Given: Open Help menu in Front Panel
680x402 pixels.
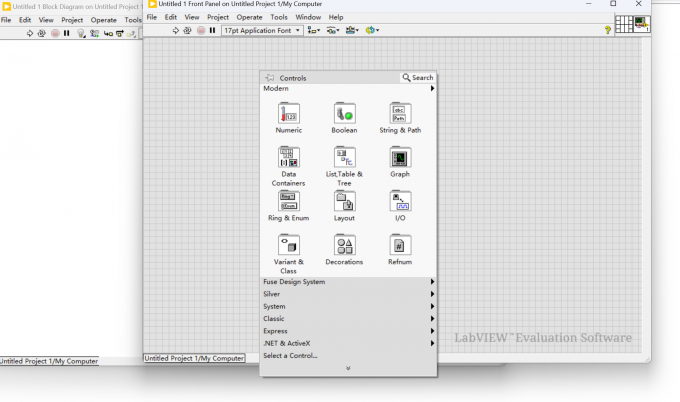Looking at the screenshot, I should click(336, 17).
